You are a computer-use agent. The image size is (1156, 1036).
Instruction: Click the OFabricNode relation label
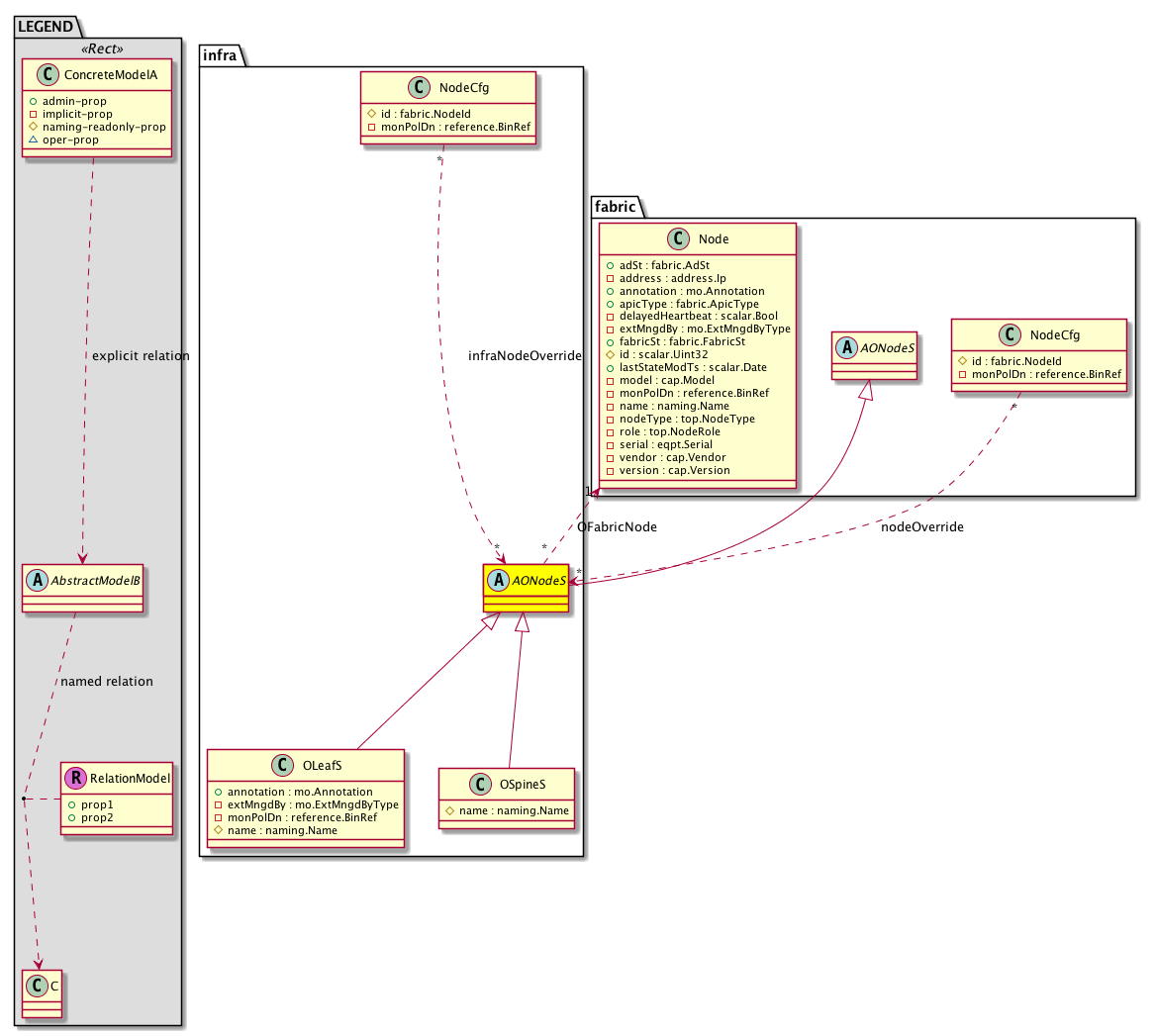(x=616, y=526)
